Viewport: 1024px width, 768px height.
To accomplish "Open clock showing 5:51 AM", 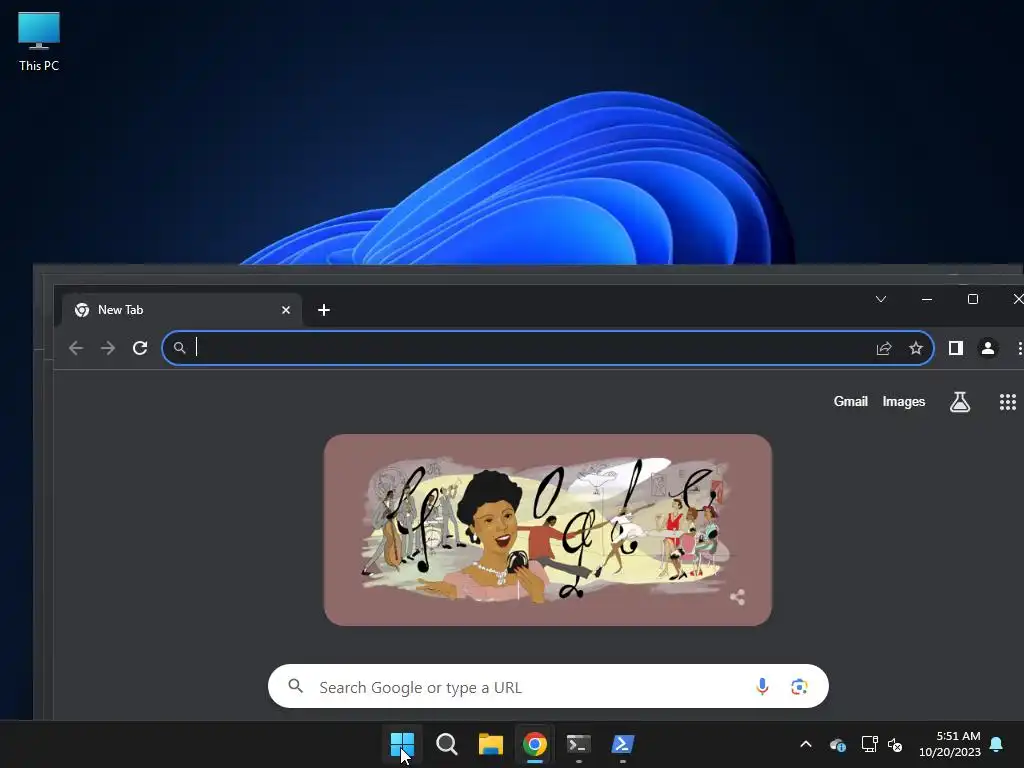I will [950, 744].
